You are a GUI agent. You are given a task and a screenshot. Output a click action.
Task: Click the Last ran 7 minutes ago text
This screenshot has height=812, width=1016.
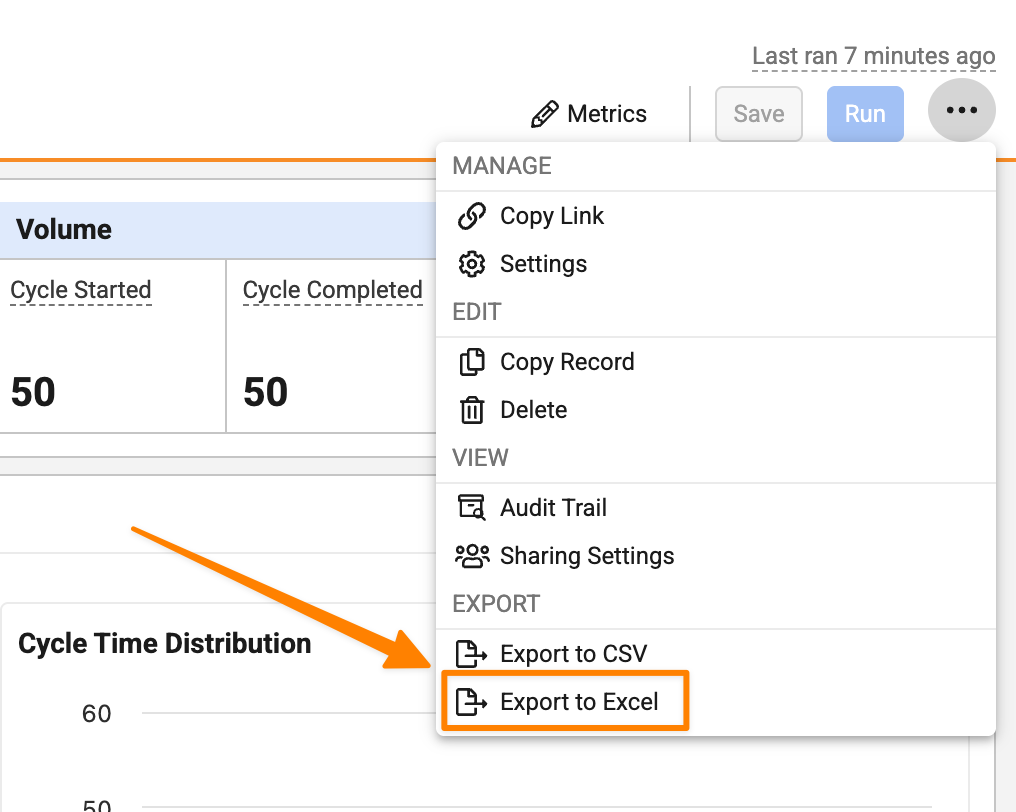coord(873,56)
